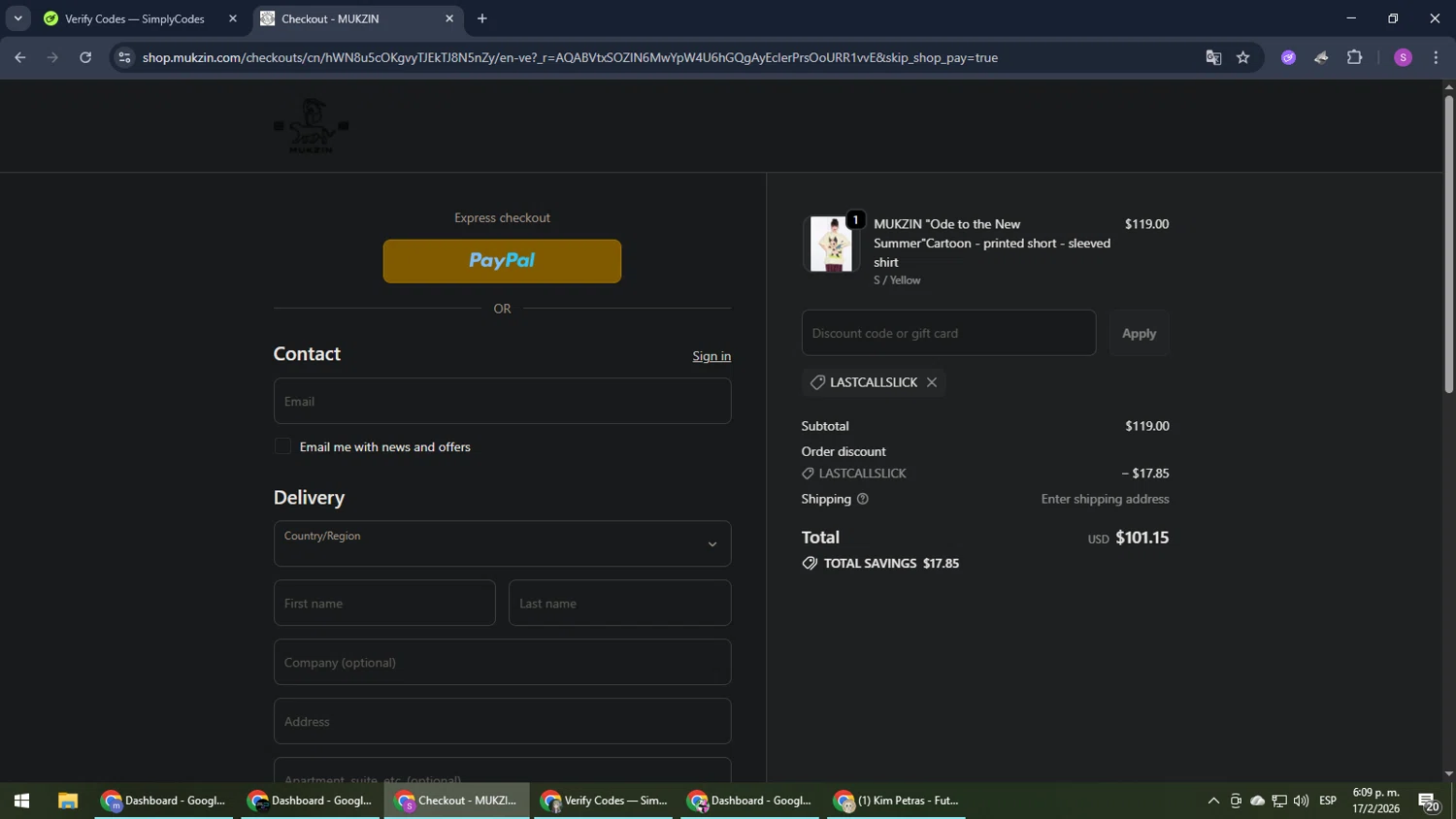Click the Address field
Screen dimensions: 1456x819
click(x=502, y=721)
